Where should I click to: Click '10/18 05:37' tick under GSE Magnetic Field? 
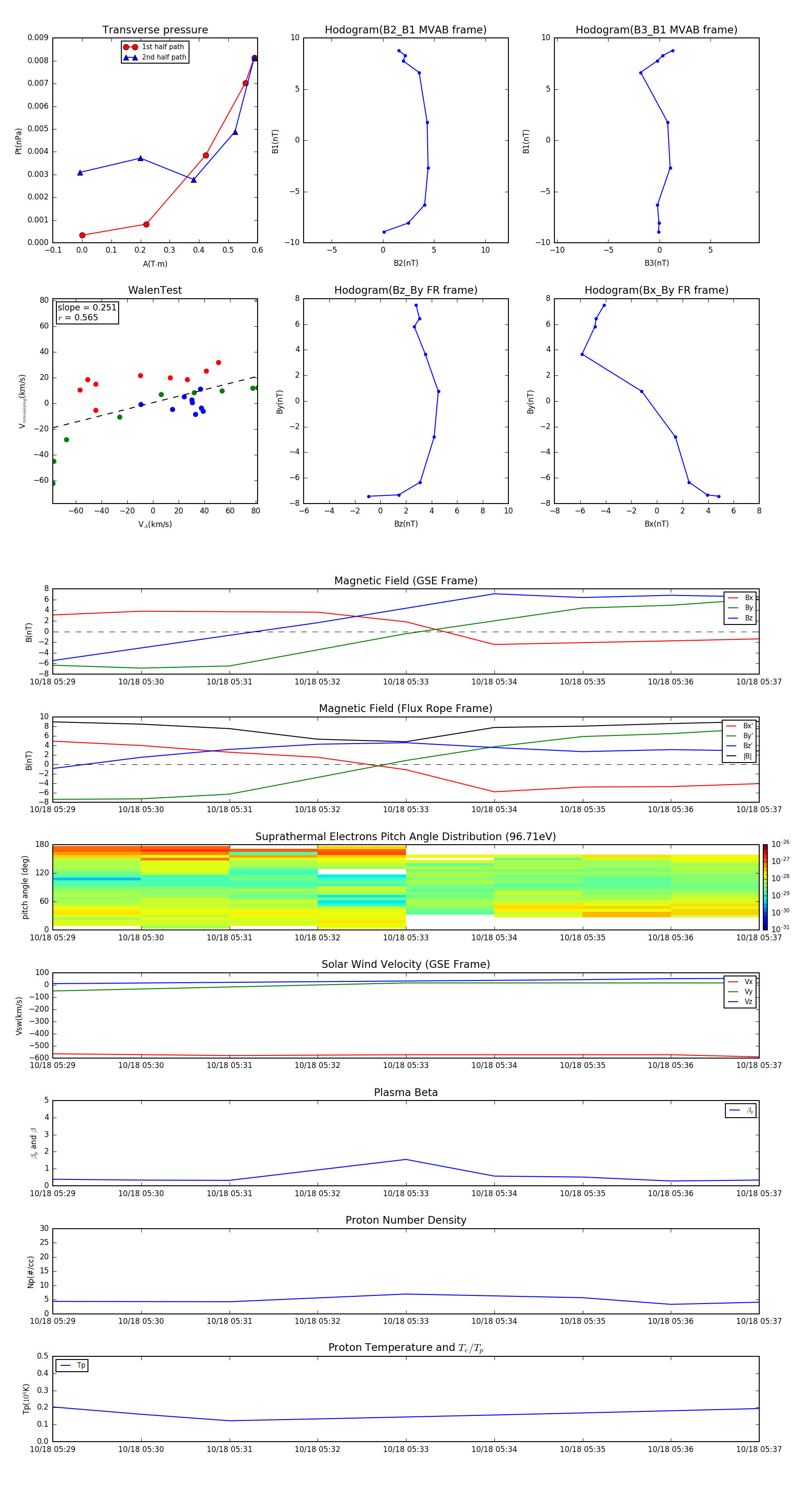click(759, 681)
